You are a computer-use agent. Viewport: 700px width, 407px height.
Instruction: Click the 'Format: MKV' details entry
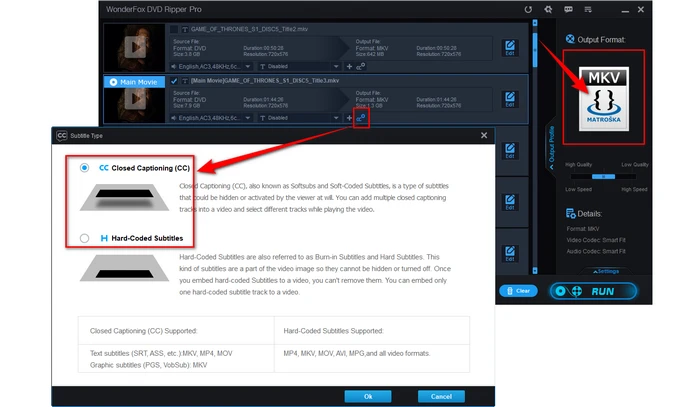583,229
